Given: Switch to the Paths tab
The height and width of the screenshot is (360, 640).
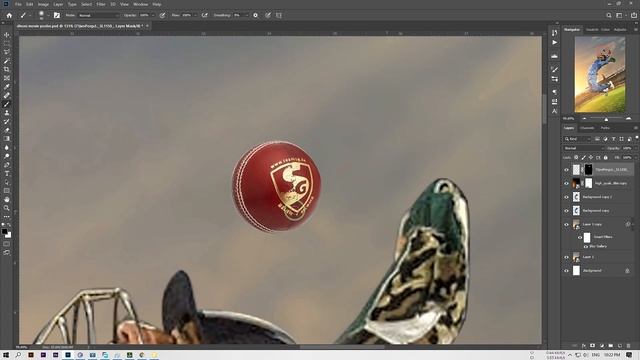Looking at the screenshot, I should click(x=605, y=128).
